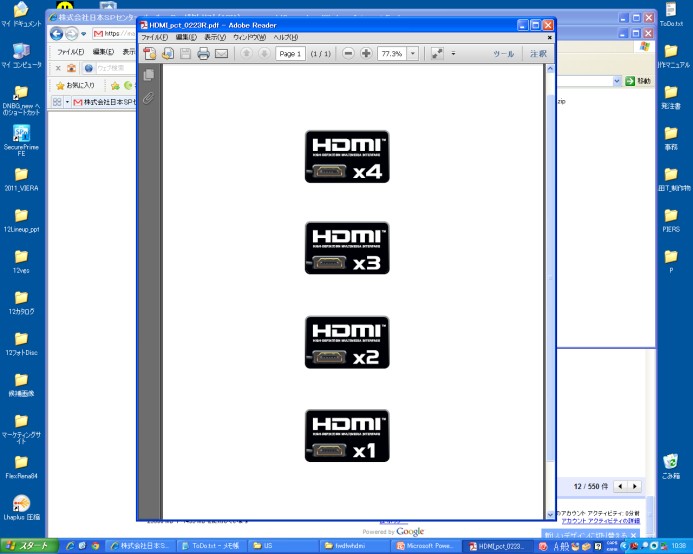Screen dimensions: 693x554
Task: Zoom in with the plus button
Action: click(x=366, y=53)
